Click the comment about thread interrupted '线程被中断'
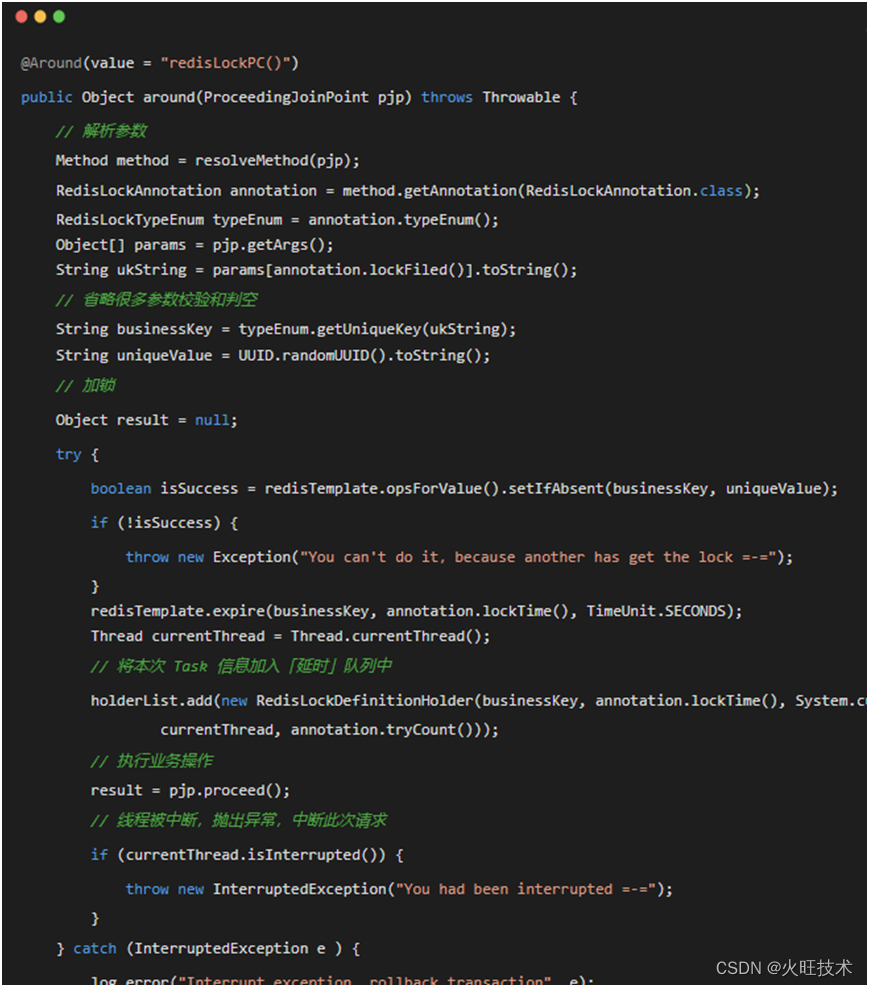 [238, 820]
